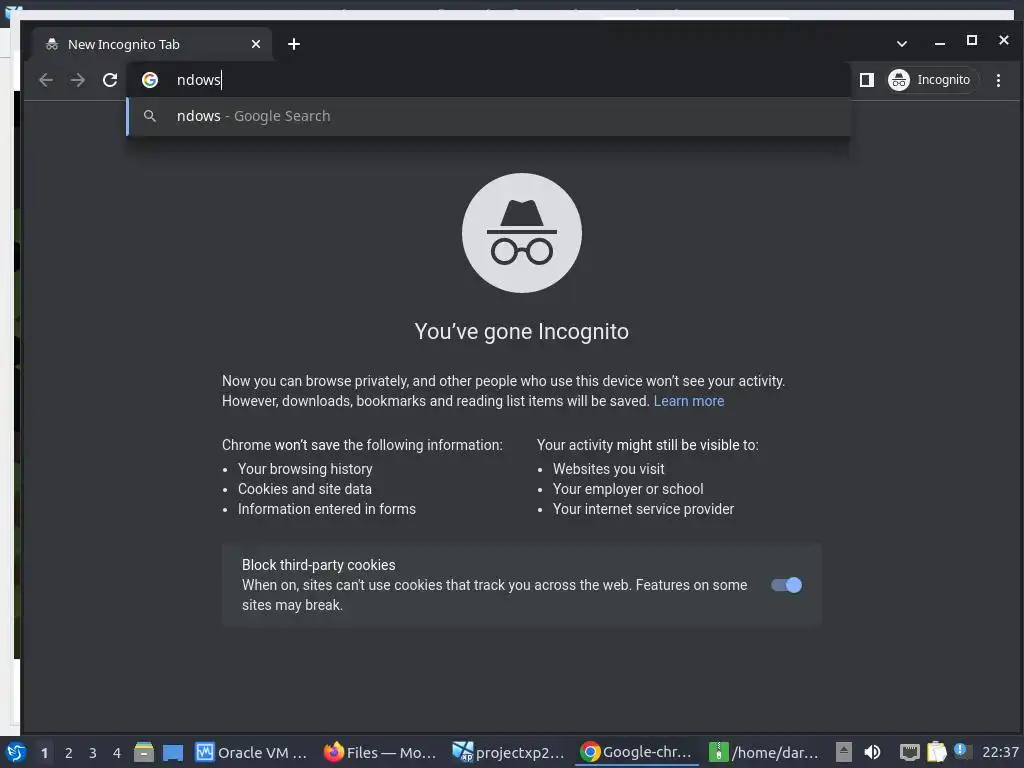Click the search magnifier icon in the suggestion
This screenshot has width=1024, height=768.
(x=150, y=116)
